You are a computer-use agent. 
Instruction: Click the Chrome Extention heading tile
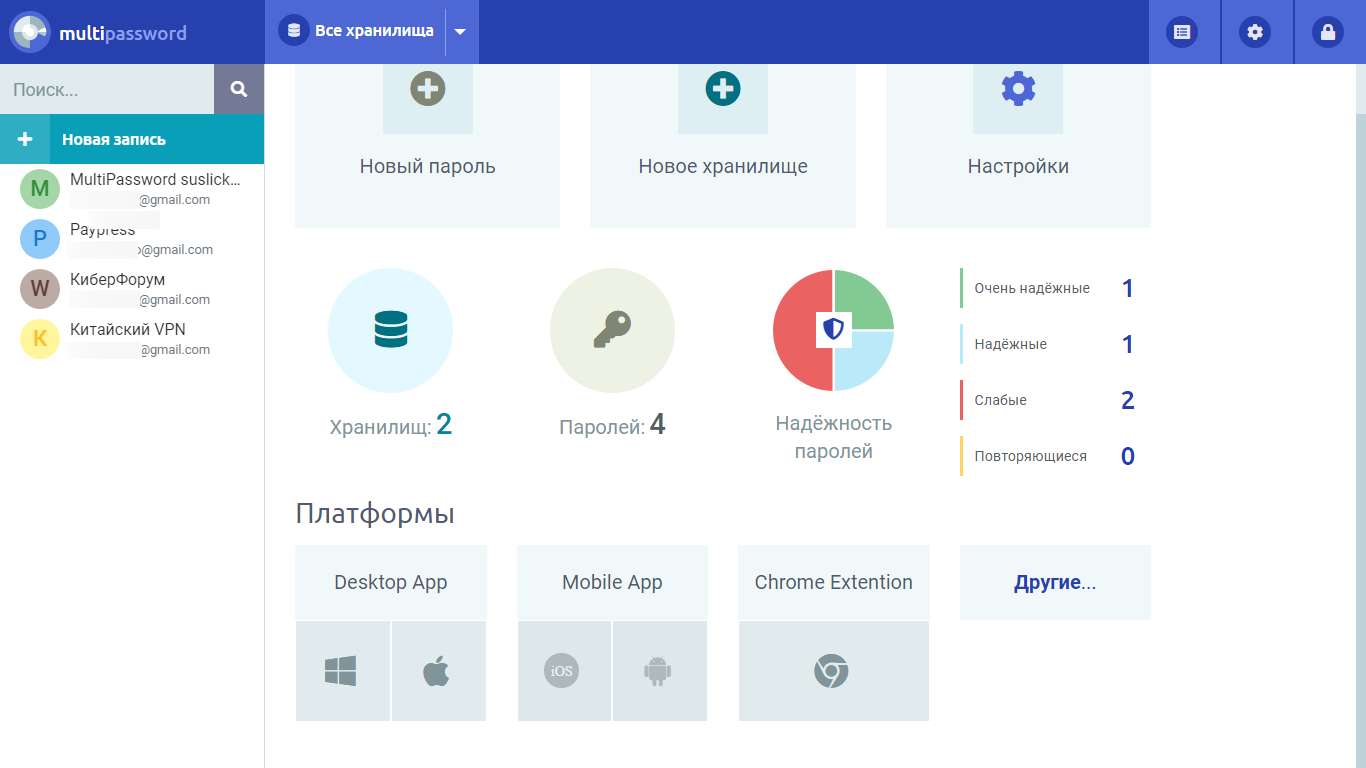click(834, 582)
